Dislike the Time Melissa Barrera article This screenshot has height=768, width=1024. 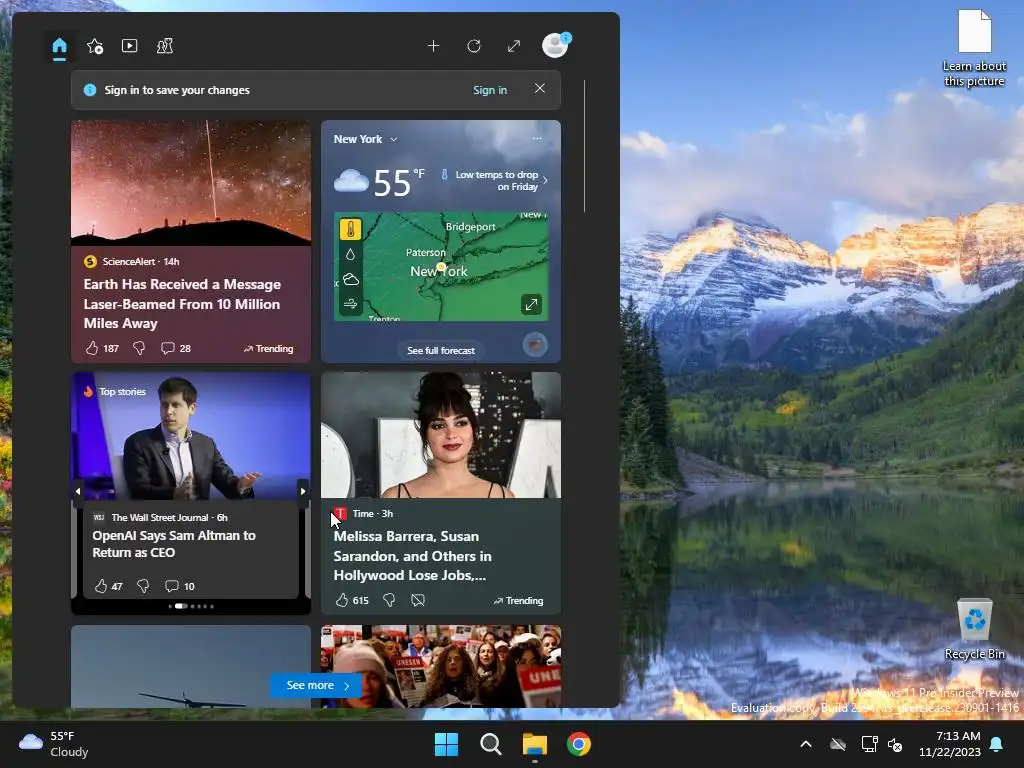click(389, 600)
